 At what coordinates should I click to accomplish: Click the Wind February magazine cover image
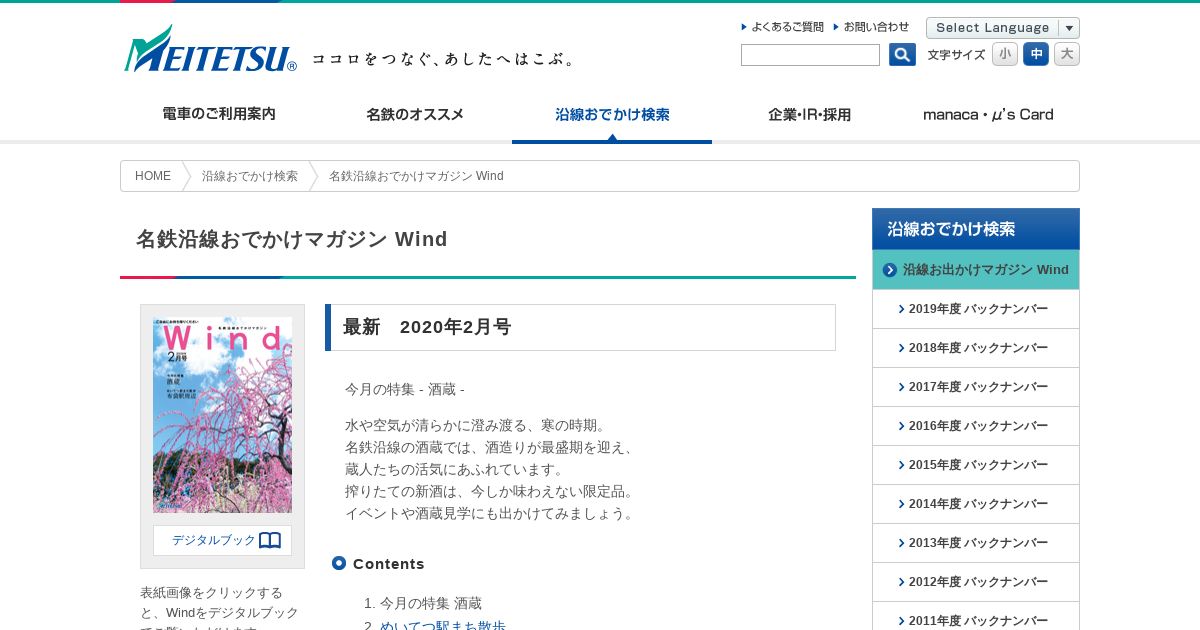point(222,415)
